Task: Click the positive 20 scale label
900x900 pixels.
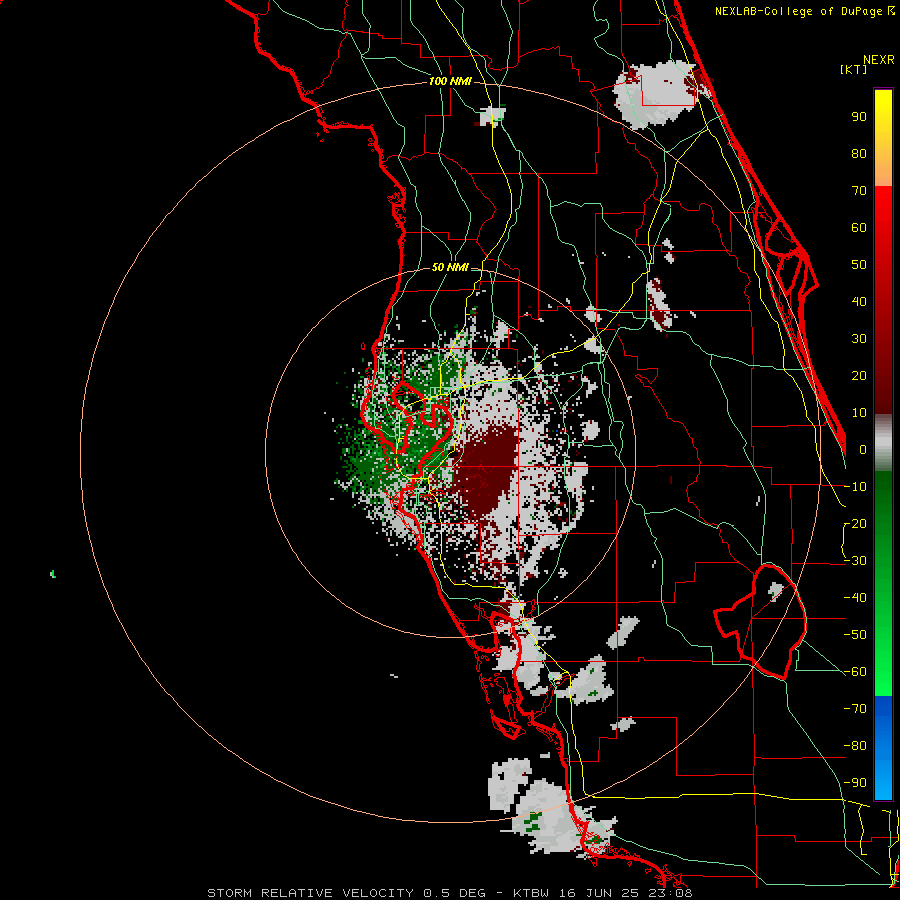Action: [859, 376]
